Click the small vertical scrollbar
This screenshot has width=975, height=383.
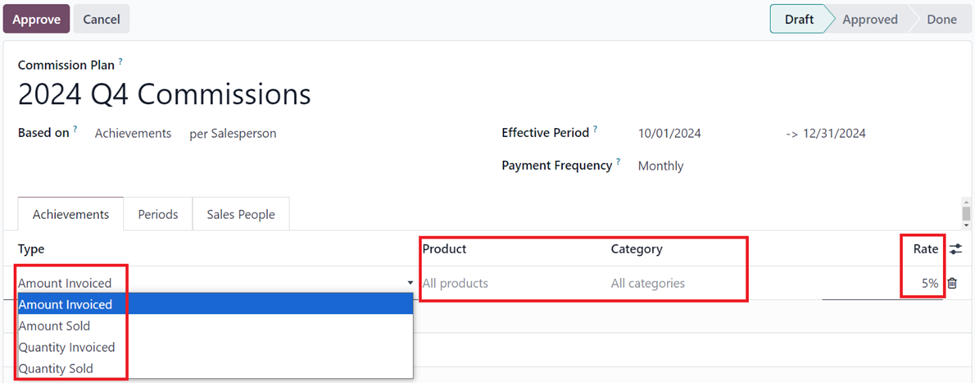point(966,213)
